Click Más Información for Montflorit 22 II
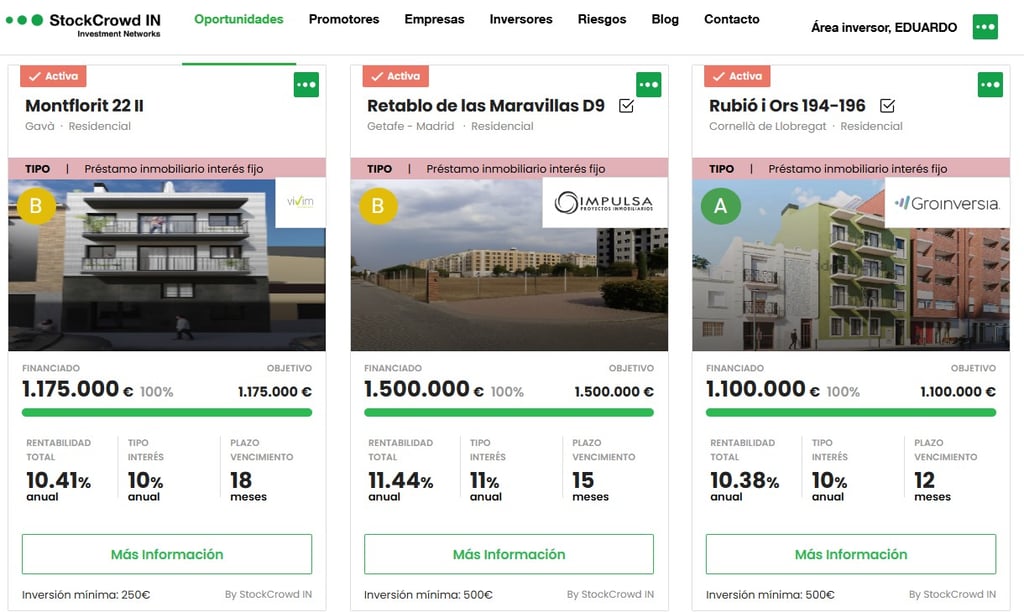Screen dimensions: 1024x612 [167, 554]
